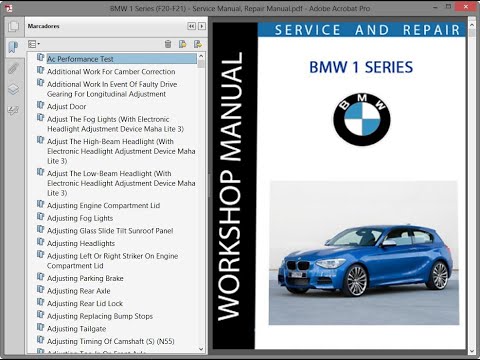Click bookmark icon beside Adjusting Engine Compartment Lid

click(x=40, y=204)
